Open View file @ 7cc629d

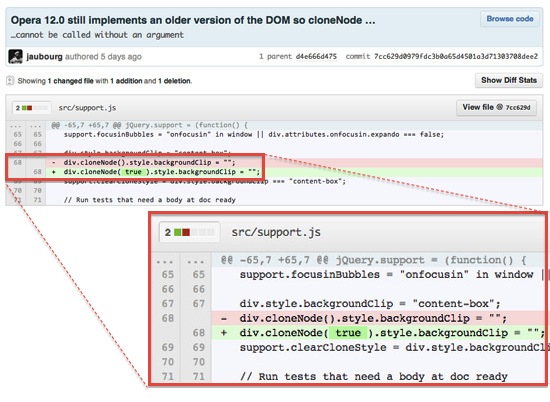pos(496,108)
